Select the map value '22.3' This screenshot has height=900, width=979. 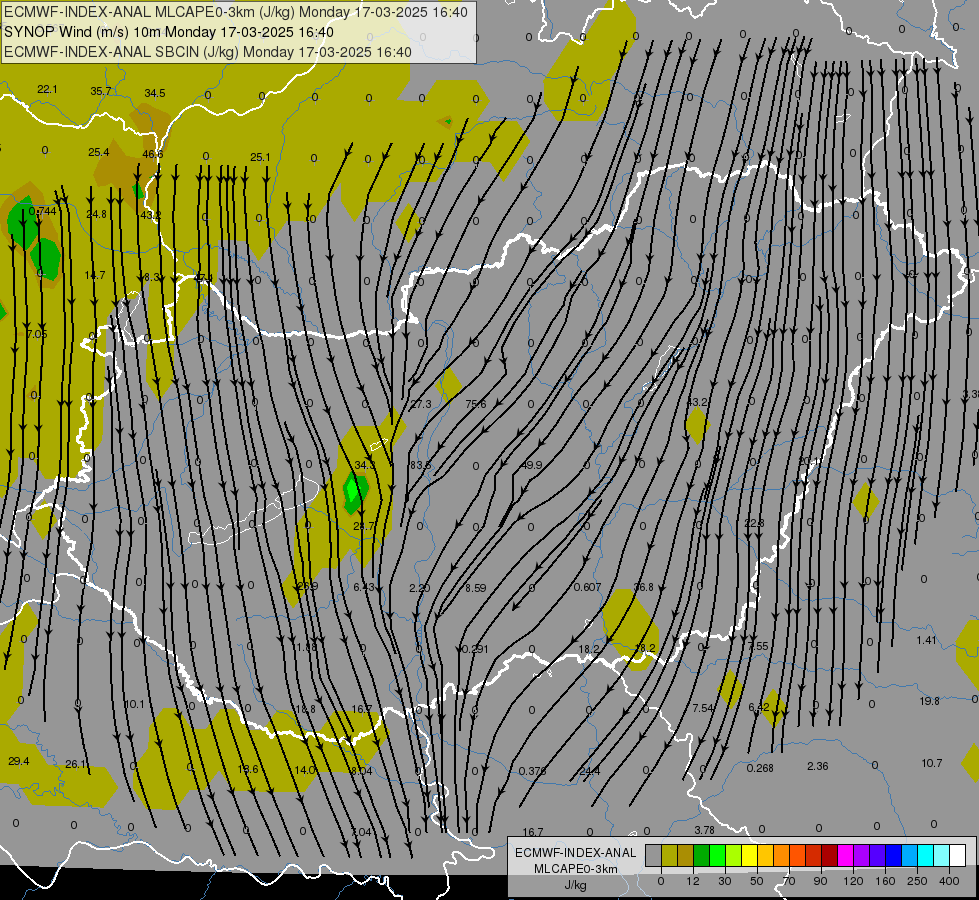[x=754, y=523]
